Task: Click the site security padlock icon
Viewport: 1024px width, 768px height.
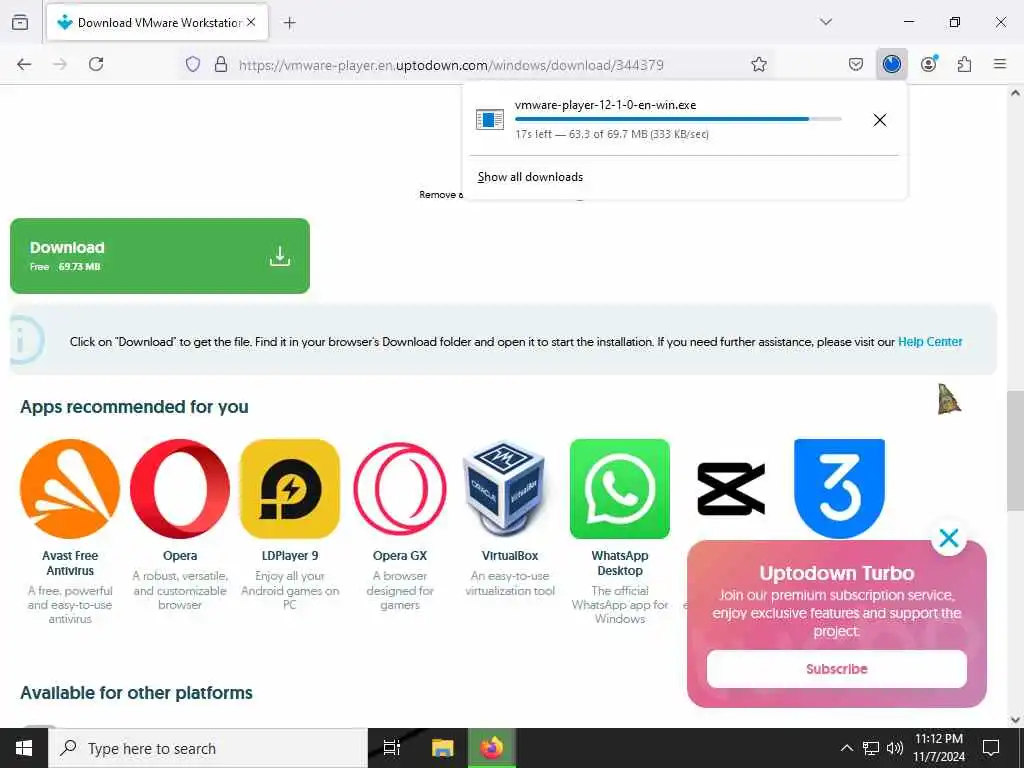Action: pos(221,64)
